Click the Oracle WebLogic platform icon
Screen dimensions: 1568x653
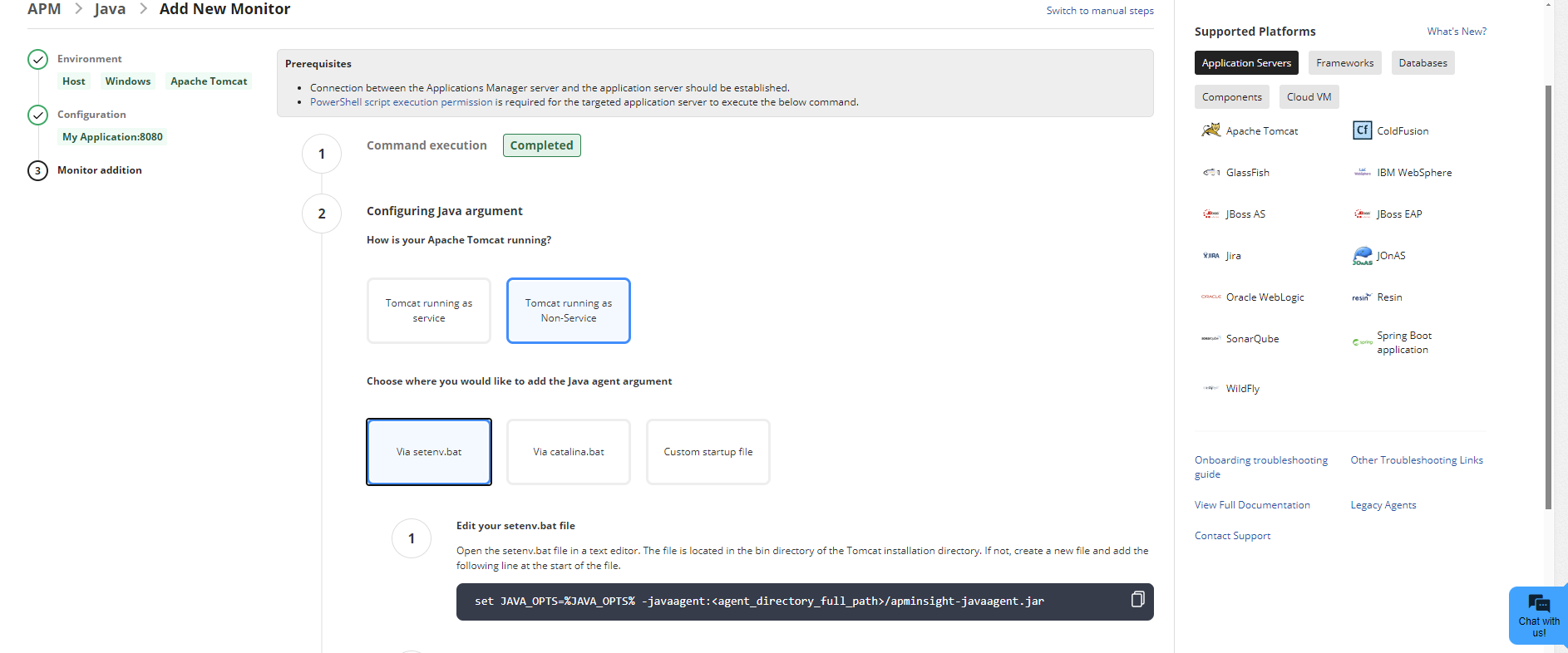(1211, 297)
